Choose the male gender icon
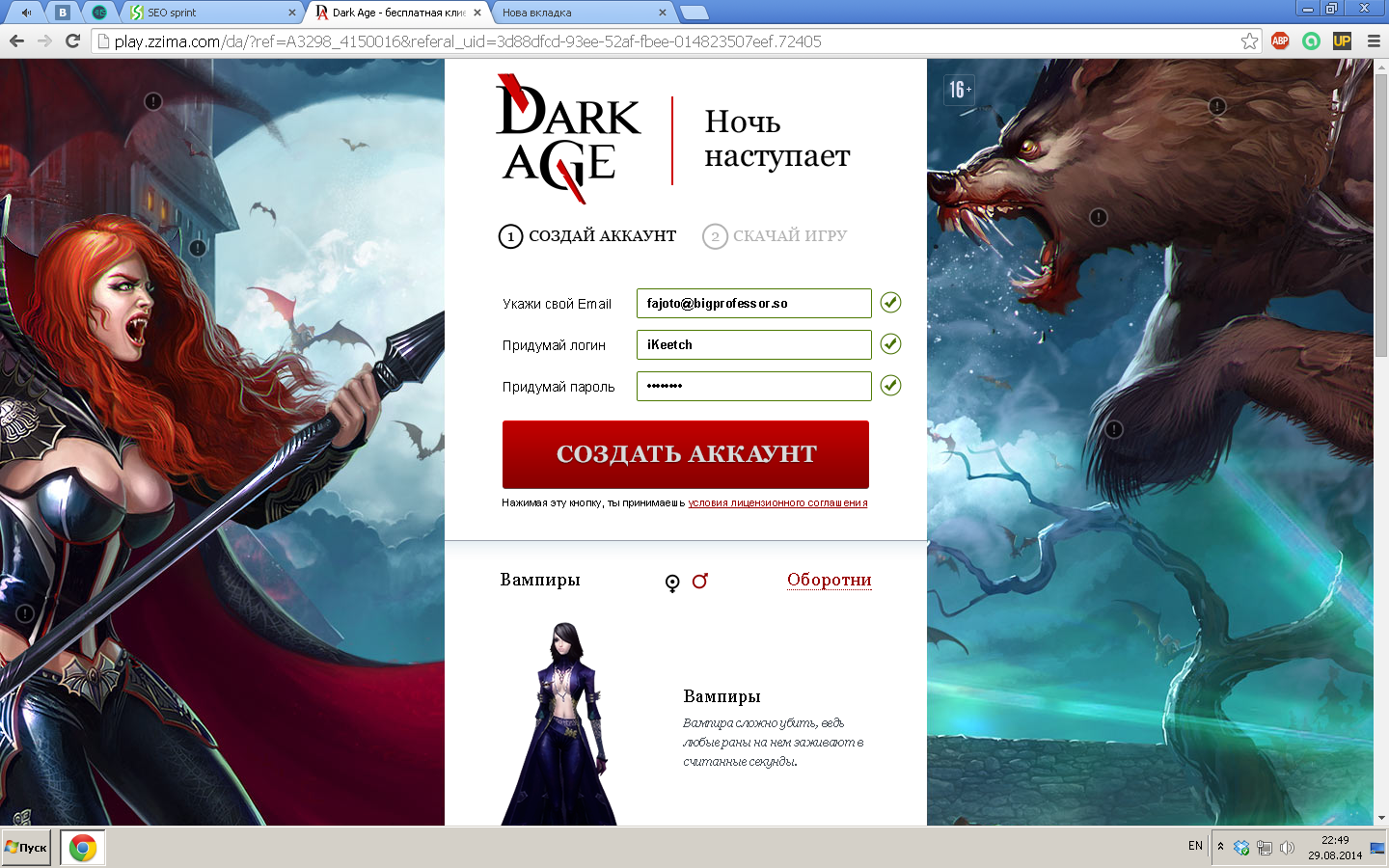 pos(700,581)
